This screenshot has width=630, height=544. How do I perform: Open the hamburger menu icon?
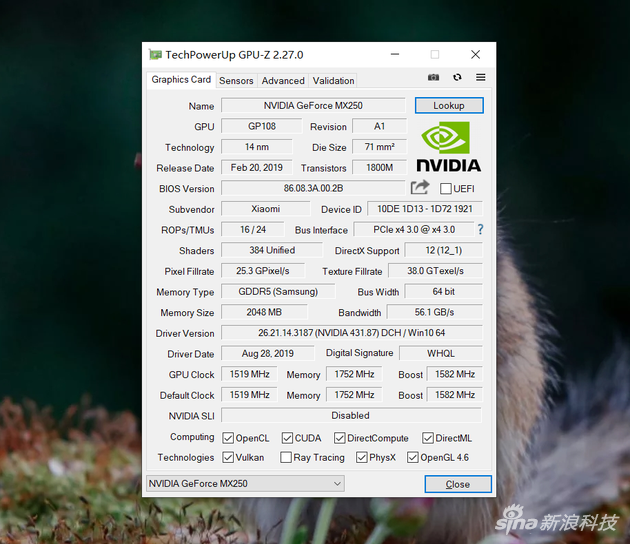click(481, 77)
